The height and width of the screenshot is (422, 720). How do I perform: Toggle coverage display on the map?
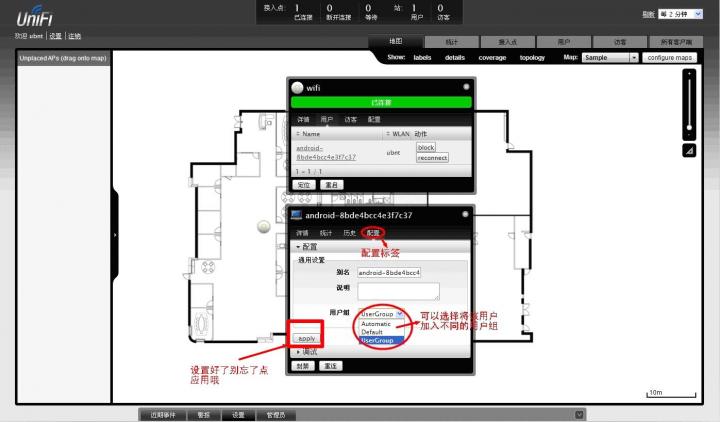(492, 57)
